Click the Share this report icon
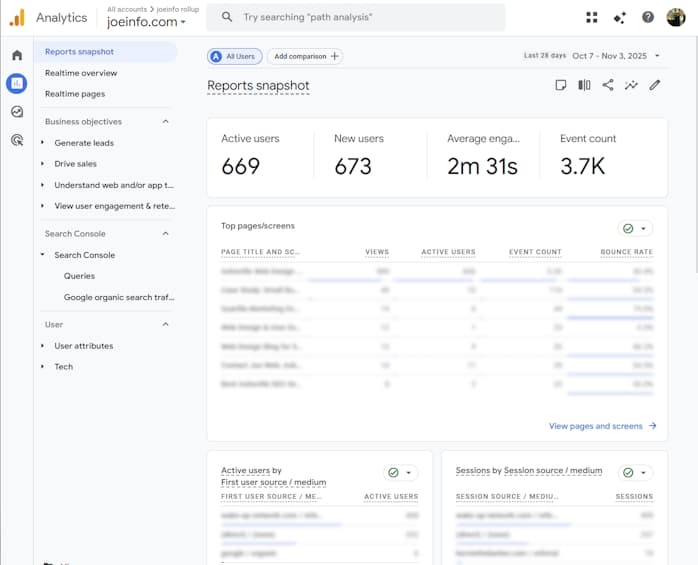Viewport: 698px width, 565px height. (x=608, y=86)
